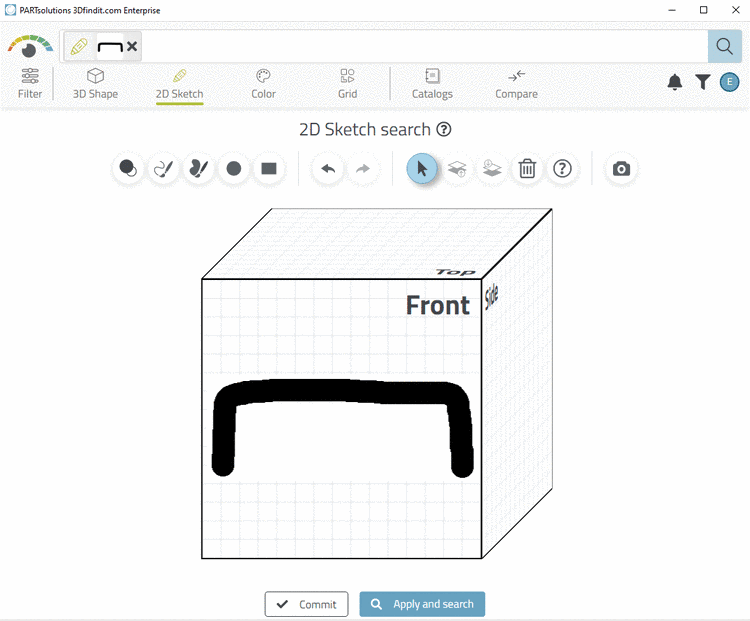Click the Front label on cube

(x=438, y=305)
